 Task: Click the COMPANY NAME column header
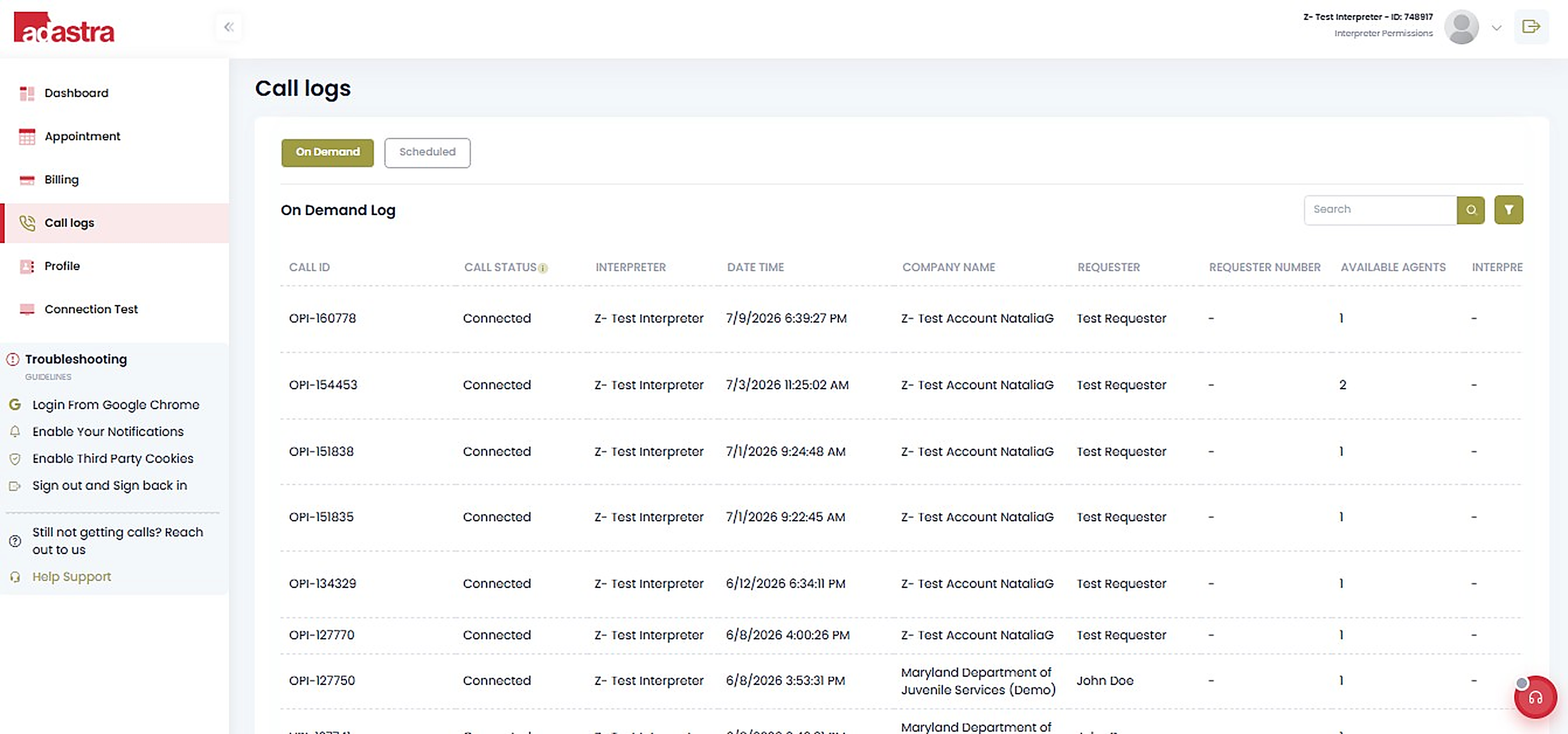[x=948, y=268]
